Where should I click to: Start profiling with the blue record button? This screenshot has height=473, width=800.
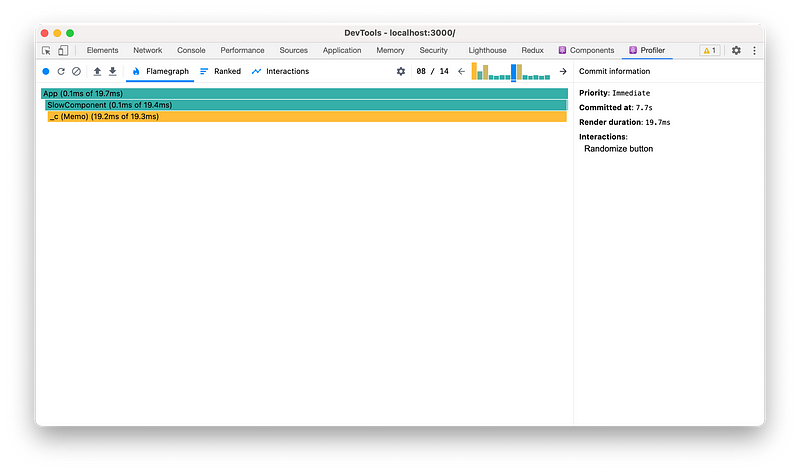[46, 72]
